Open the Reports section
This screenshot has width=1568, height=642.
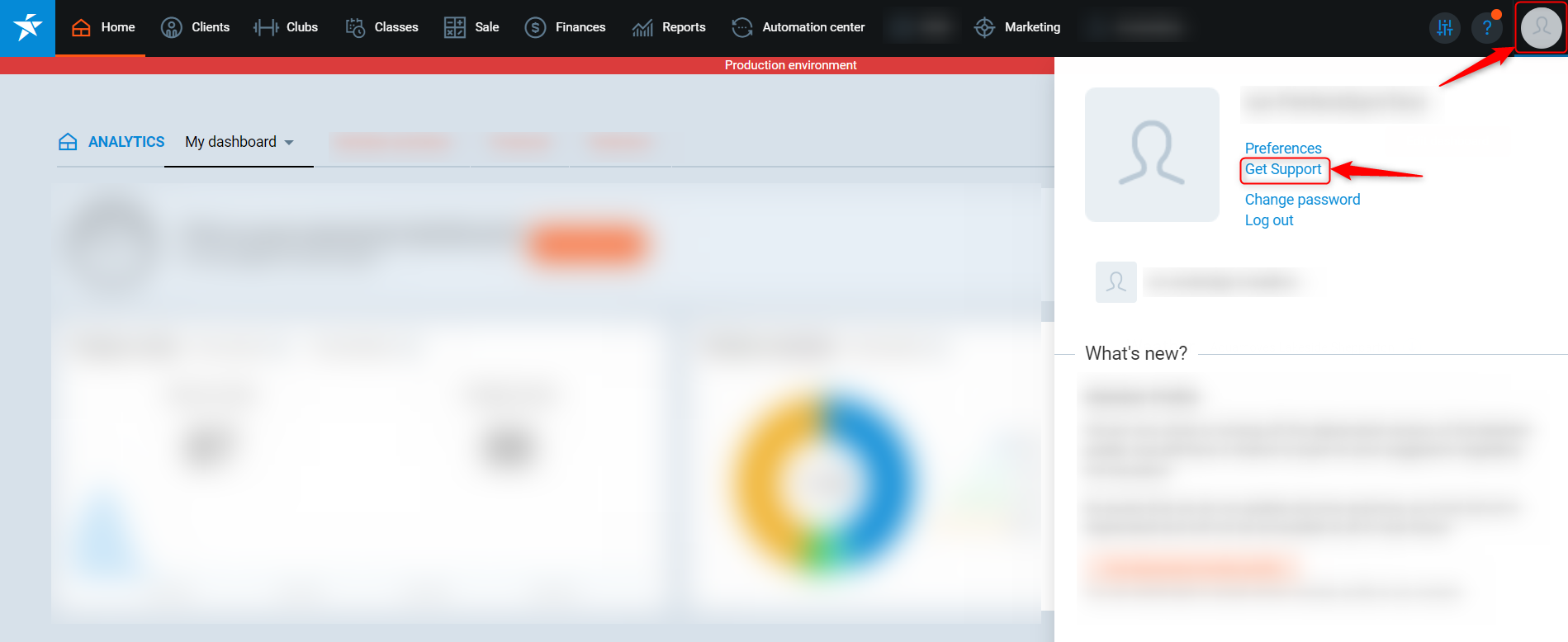click(669, 27)
